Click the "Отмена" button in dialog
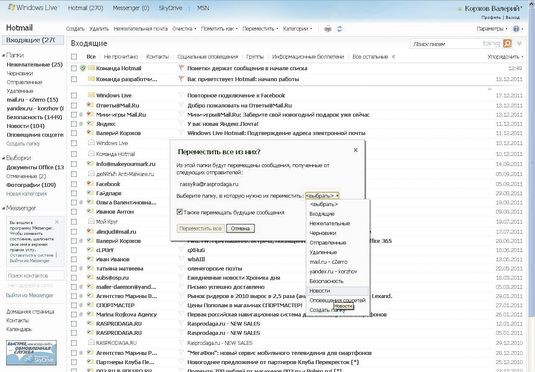This screenshot has width=535, height=372. [240, 228]
